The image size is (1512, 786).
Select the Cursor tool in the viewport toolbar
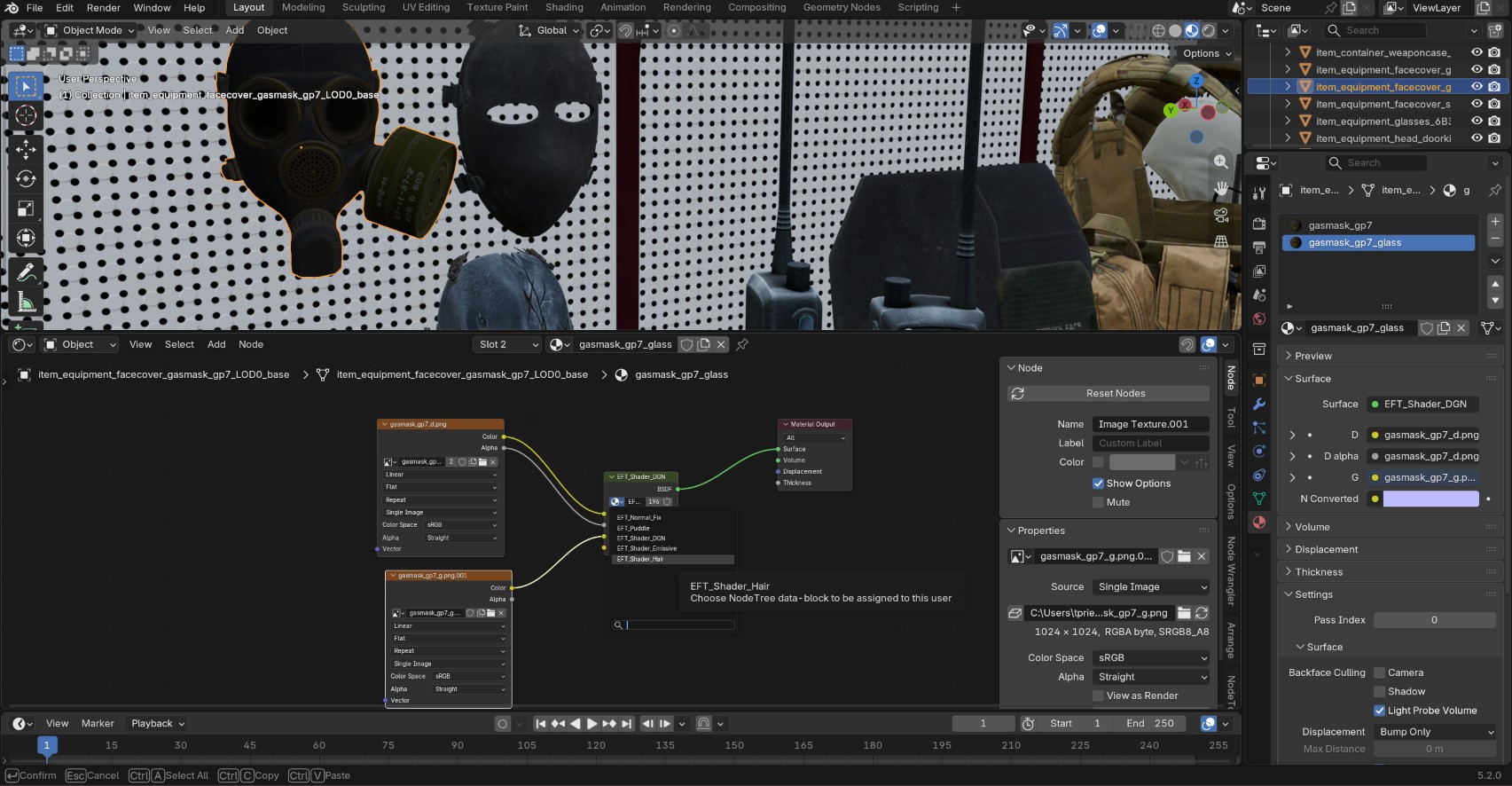(26, 115)
